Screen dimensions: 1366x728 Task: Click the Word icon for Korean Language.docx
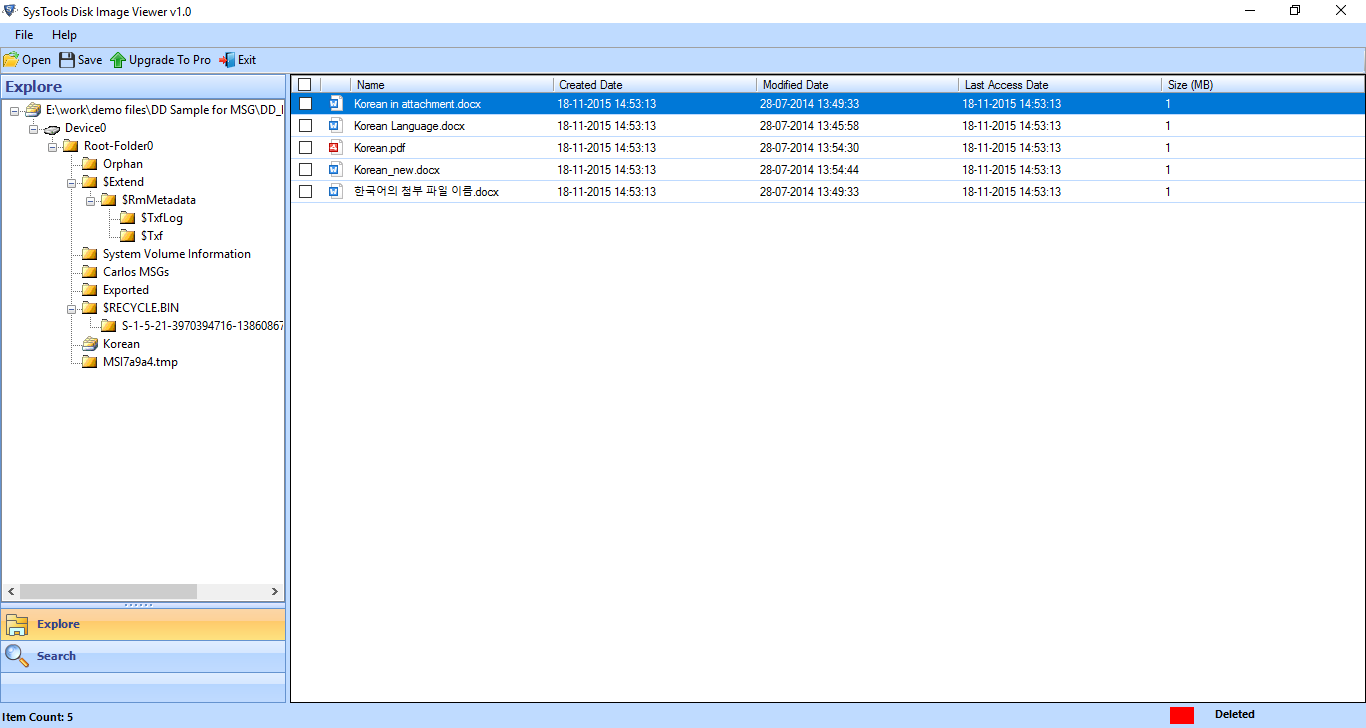(335, 125)
